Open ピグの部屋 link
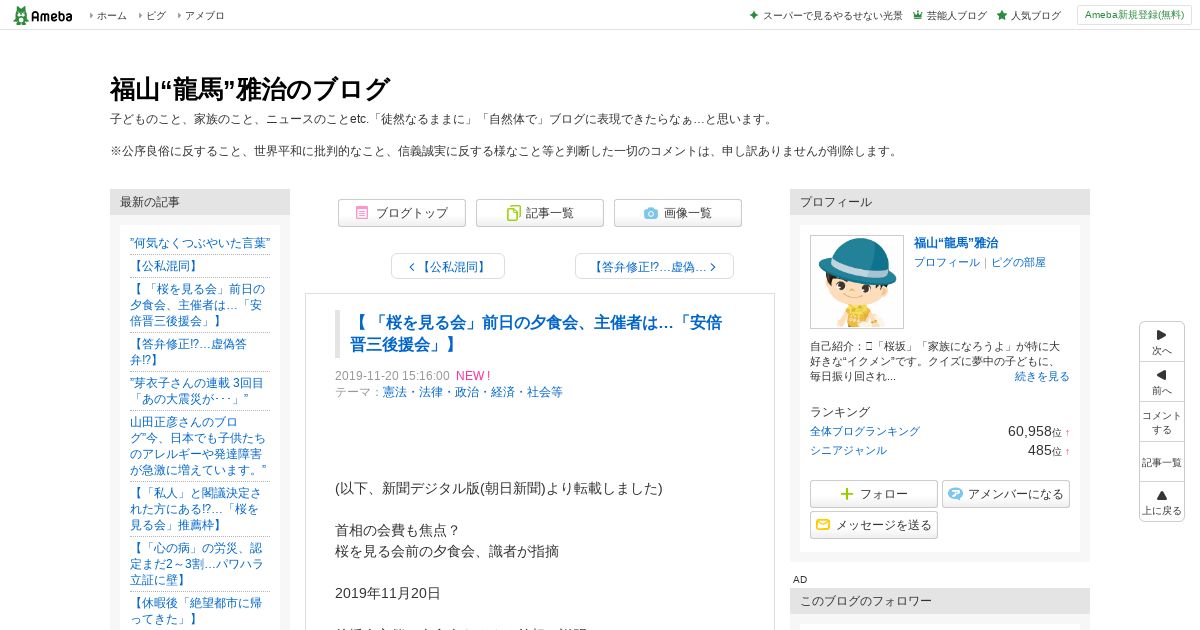 (x=1018, y=262)
